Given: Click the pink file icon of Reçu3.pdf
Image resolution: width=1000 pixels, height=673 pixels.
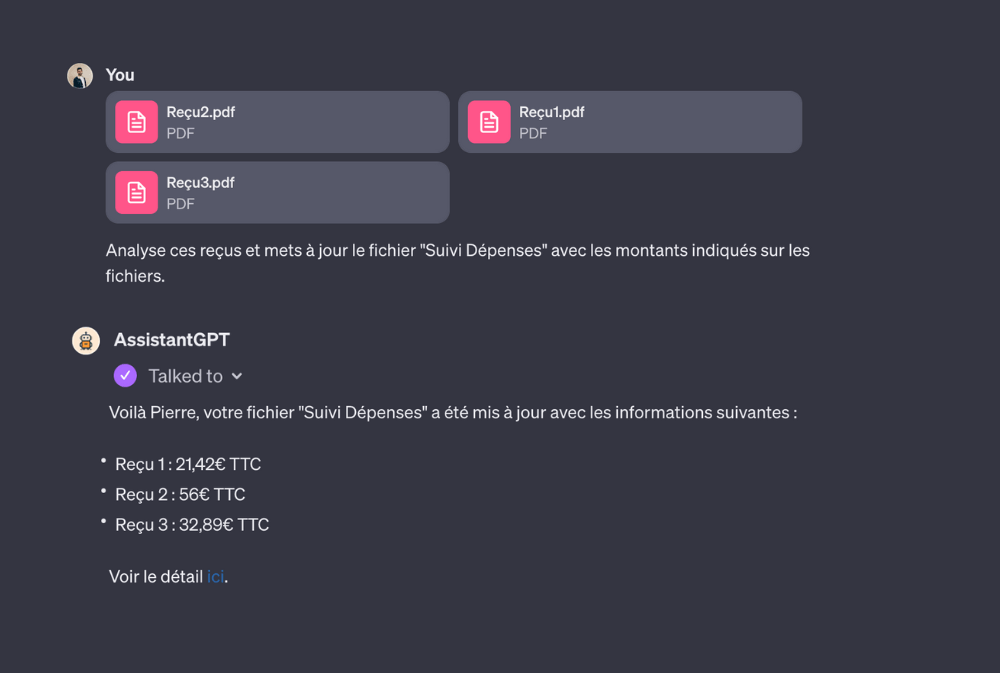Looking at the screenshot, I should click(136, 192).
